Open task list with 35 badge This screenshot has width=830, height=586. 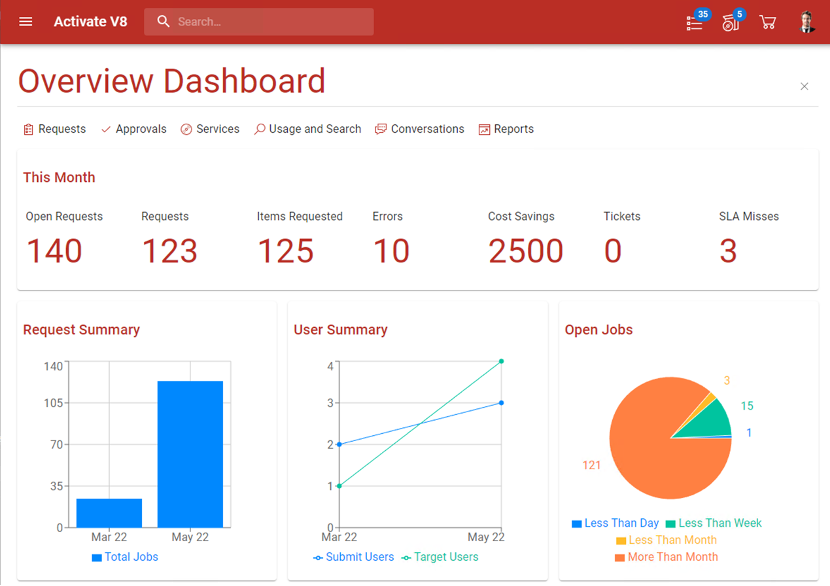coord(694,23)
